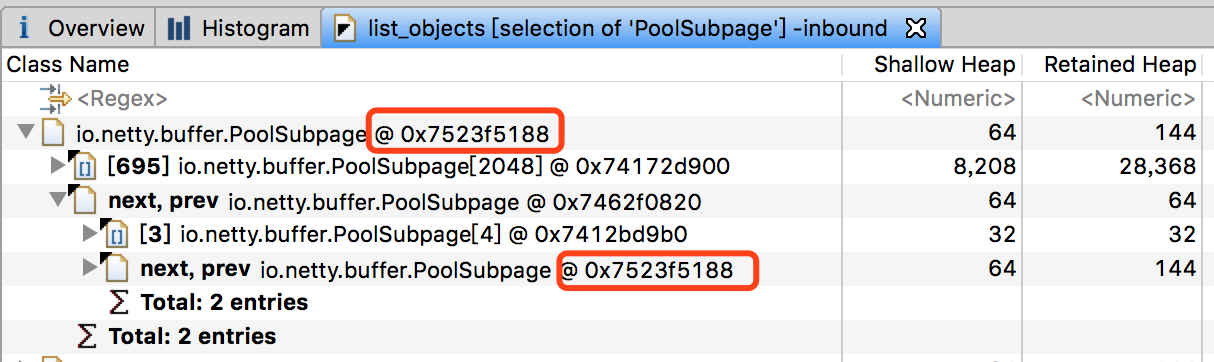Click Numeric filter under Shallow Heap
The width and height of the screenshot is (1214, 362).
(x=959, y=99)
